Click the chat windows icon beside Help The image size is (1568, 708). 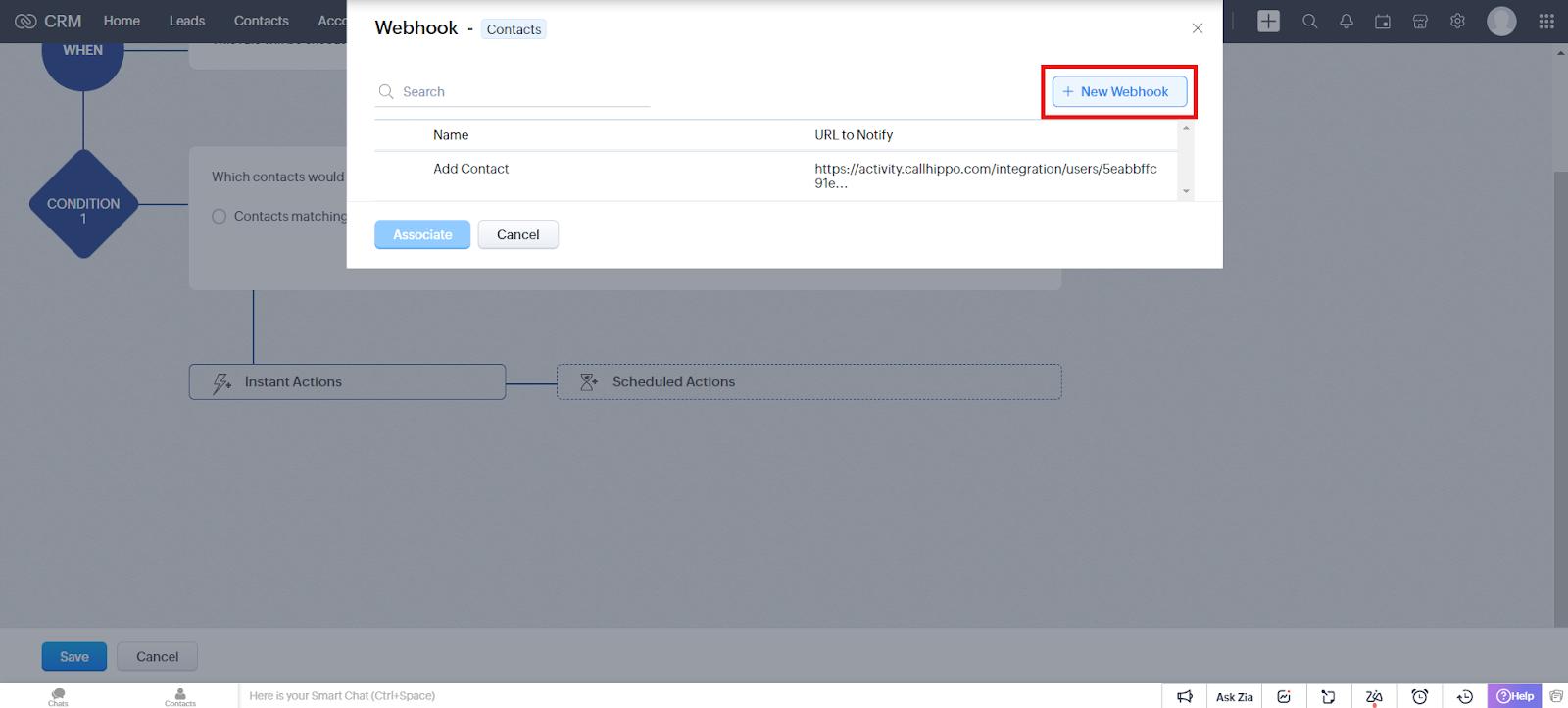click(x=1556, y=696)
